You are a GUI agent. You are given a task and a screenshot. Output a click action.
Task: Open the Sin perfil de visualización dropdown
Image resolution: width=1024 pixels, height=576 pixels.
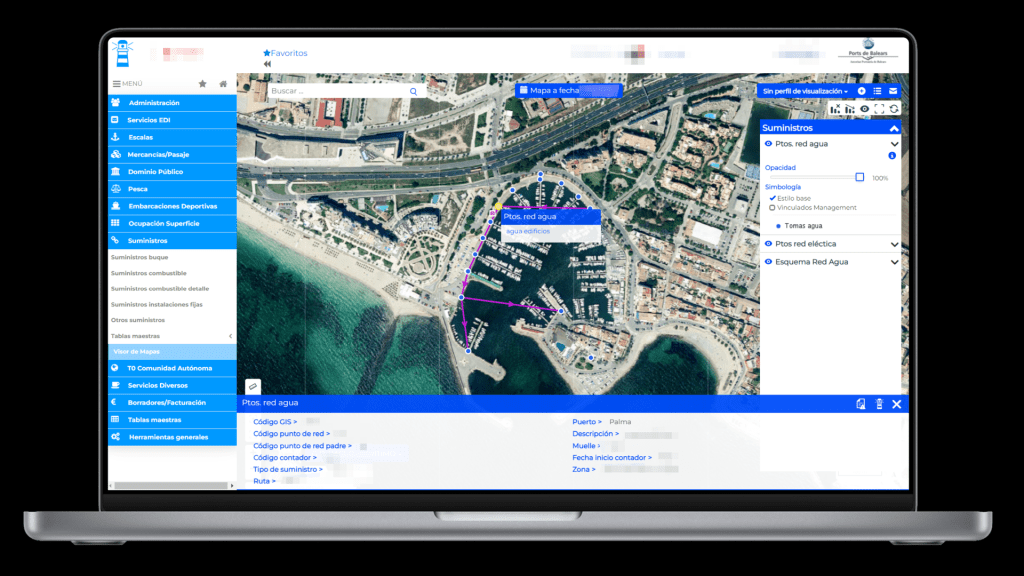[805, 91]
